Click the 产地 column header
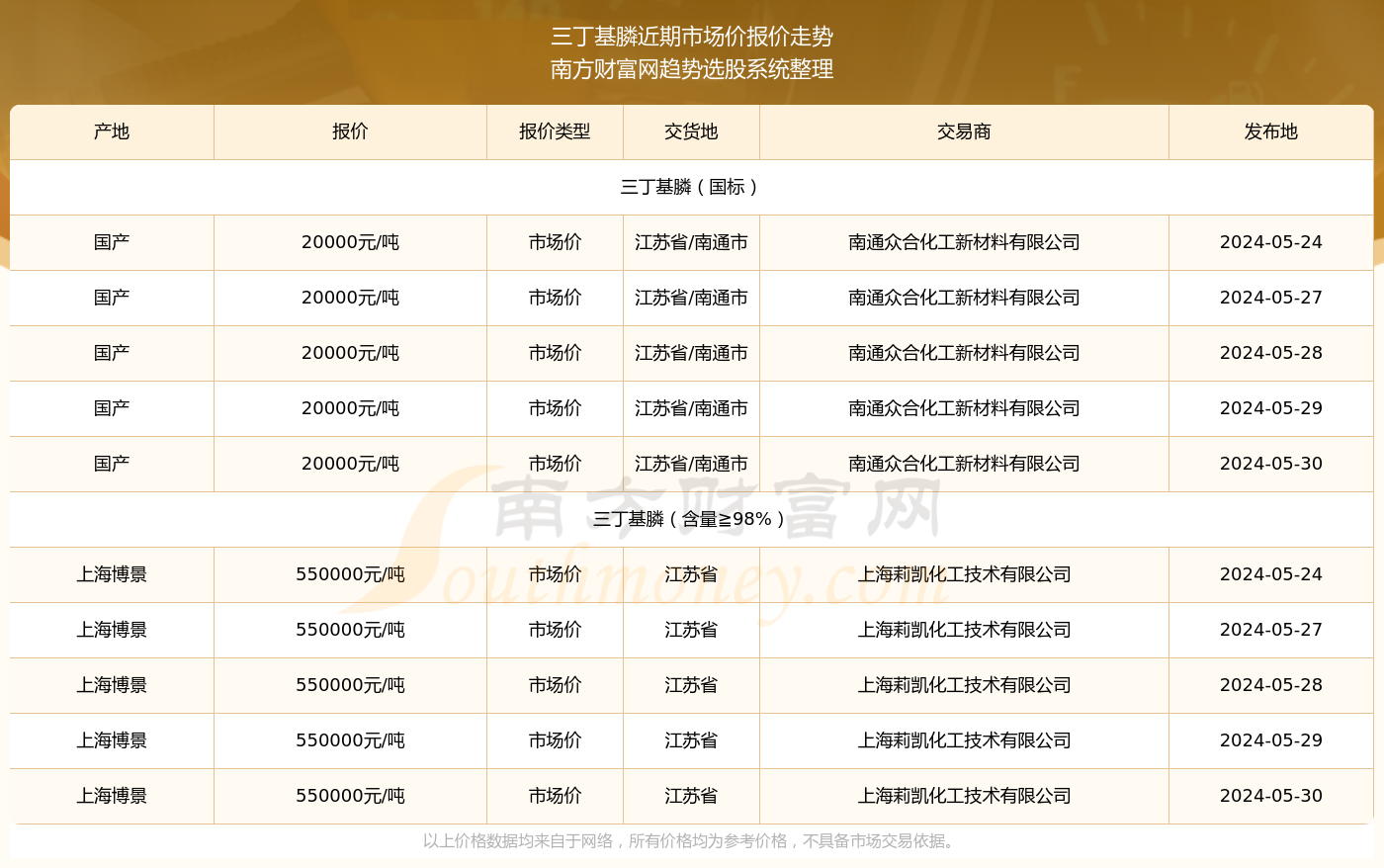Image resolution: width=1384 pixels, height=868 pixels. tap(112, 131)
